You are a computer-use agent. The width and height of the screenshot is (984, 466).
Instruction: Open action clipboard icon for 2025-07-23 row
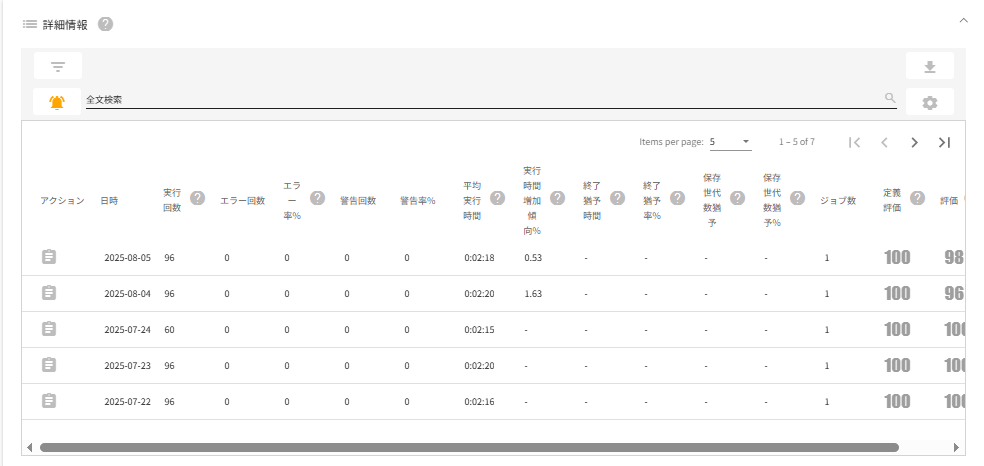coord(49,364)
